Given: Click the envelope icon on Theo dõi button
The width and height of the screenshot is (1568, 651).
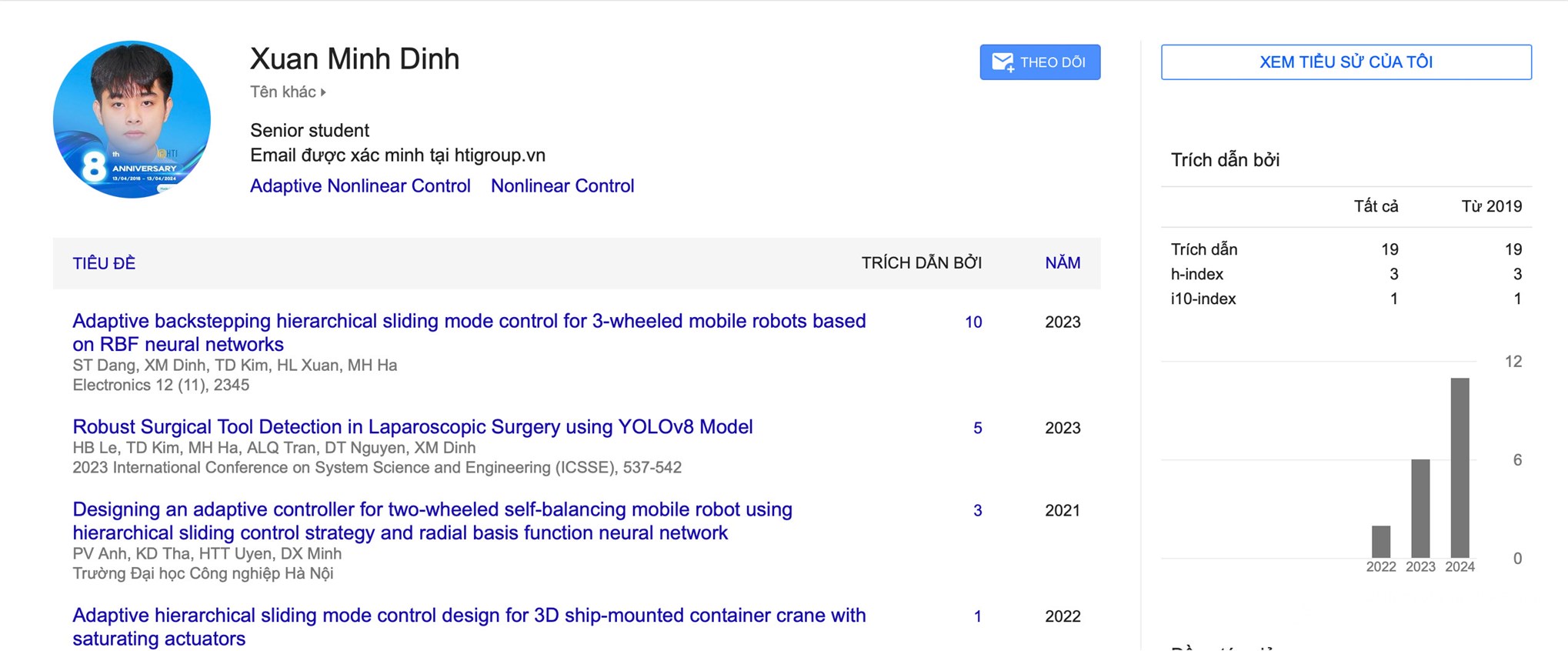Looking at the screenshot, I should click(1003, 62).
